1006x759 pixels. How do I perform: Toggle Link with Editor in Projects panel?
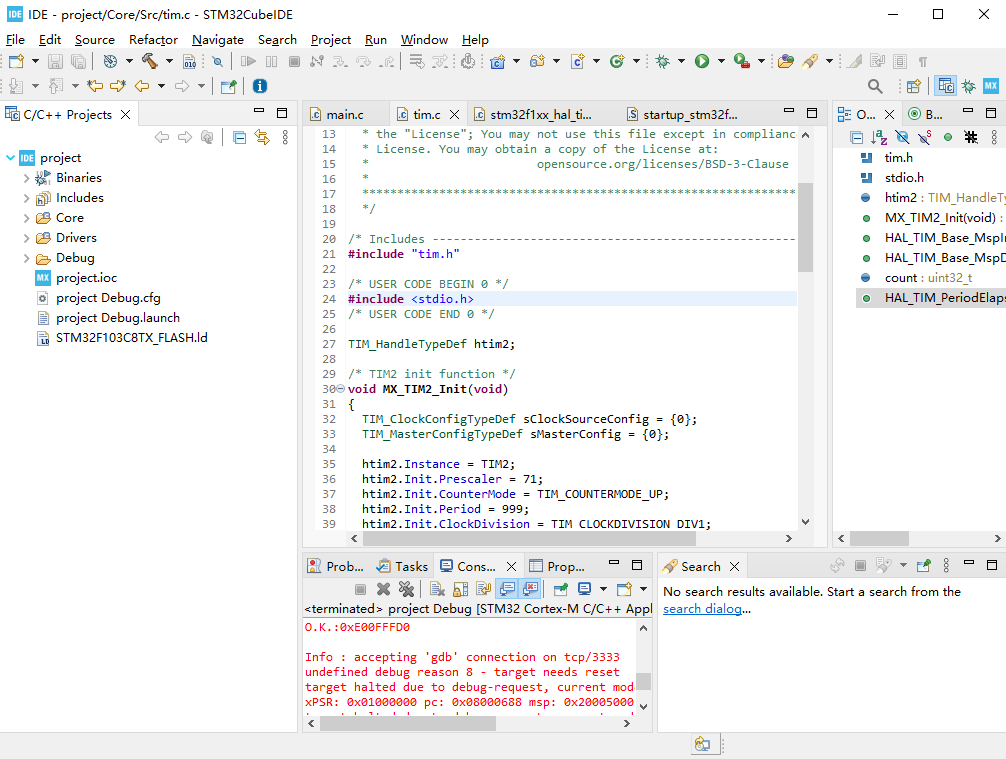coord(262,137)
